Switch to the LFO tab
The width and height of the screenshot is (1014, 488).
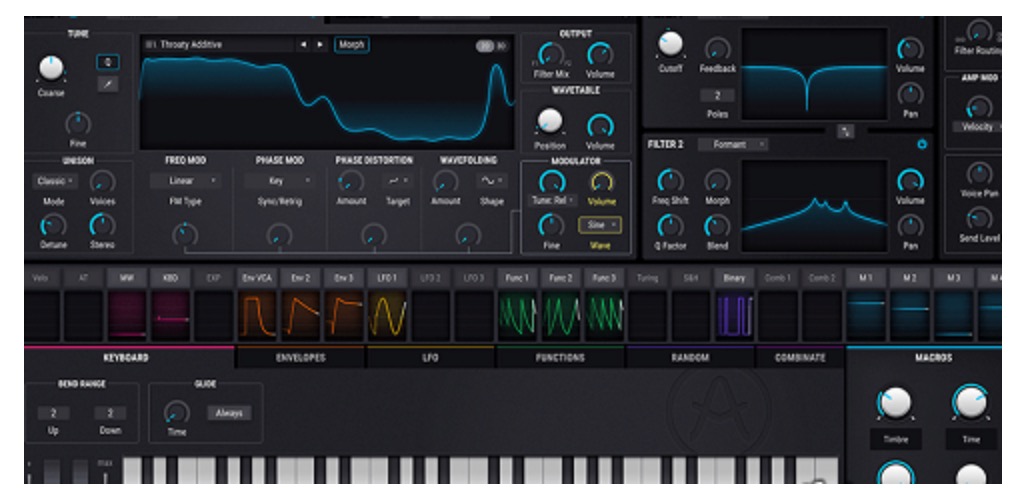pyautogui.click(x=431, y=357)
